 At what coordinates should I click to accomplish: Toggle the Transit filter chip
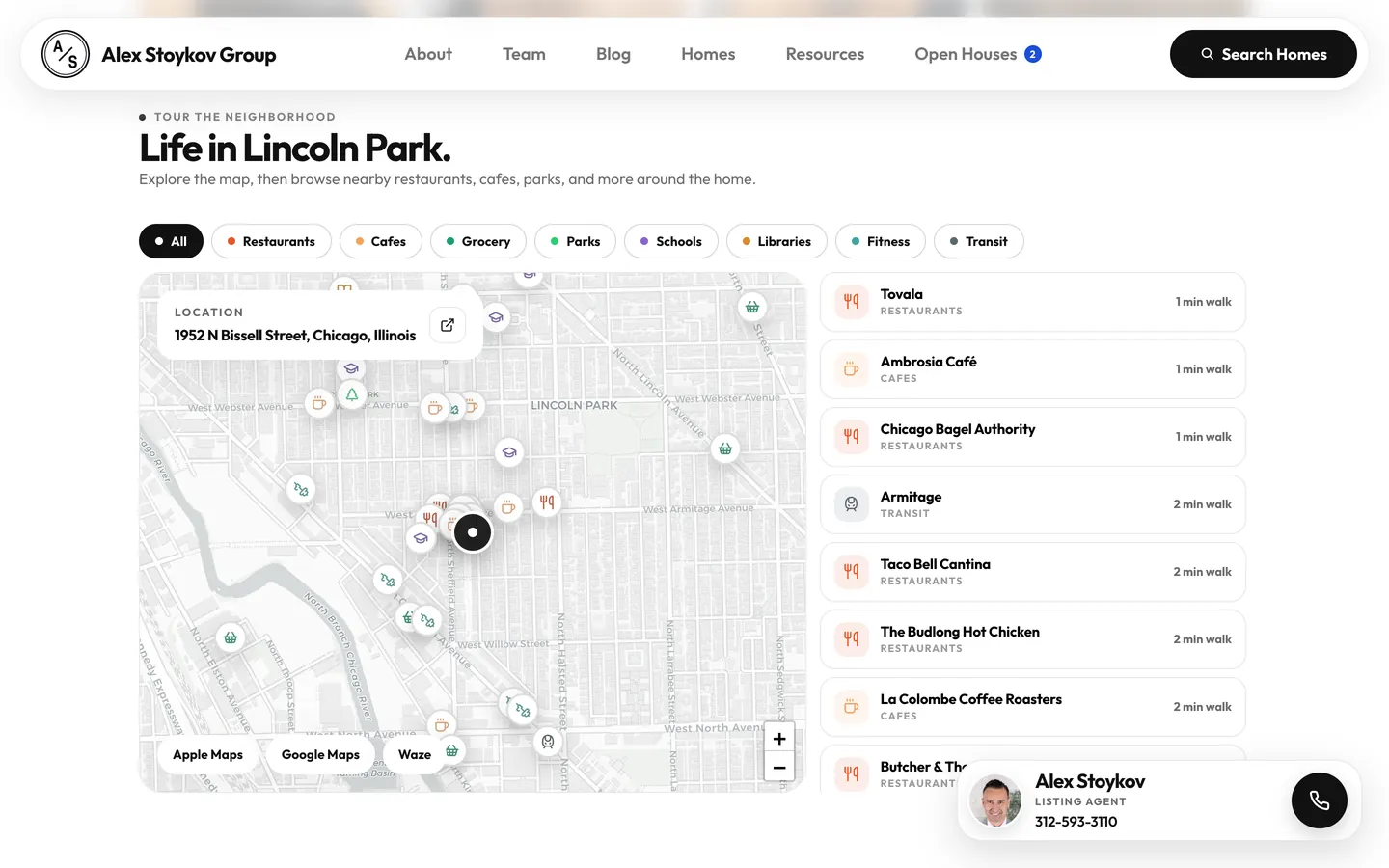click(979, 241)
